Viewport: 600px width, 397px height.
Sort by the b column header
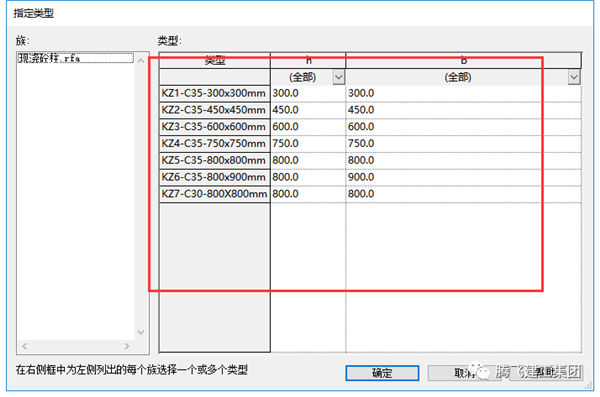click(x=464, y=60)
